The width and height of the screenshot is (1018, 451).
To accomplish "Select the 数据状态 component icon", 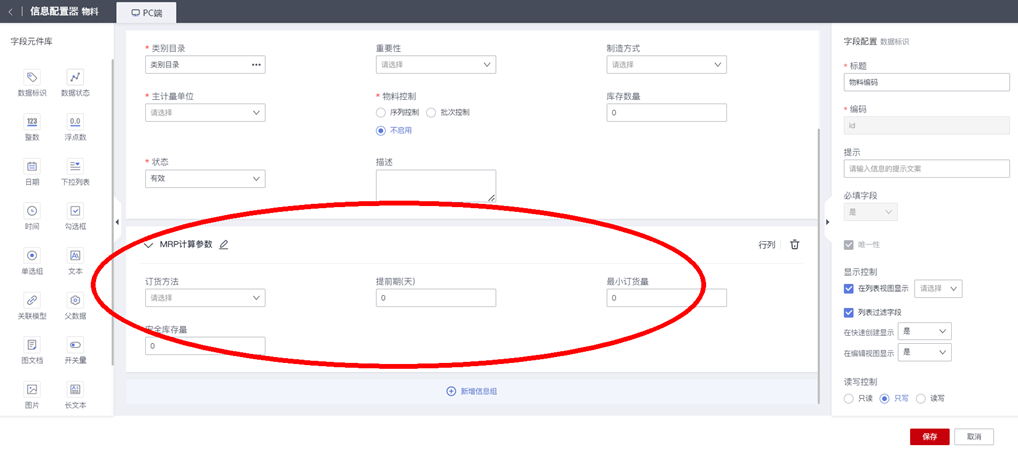I will pos(75,78).
